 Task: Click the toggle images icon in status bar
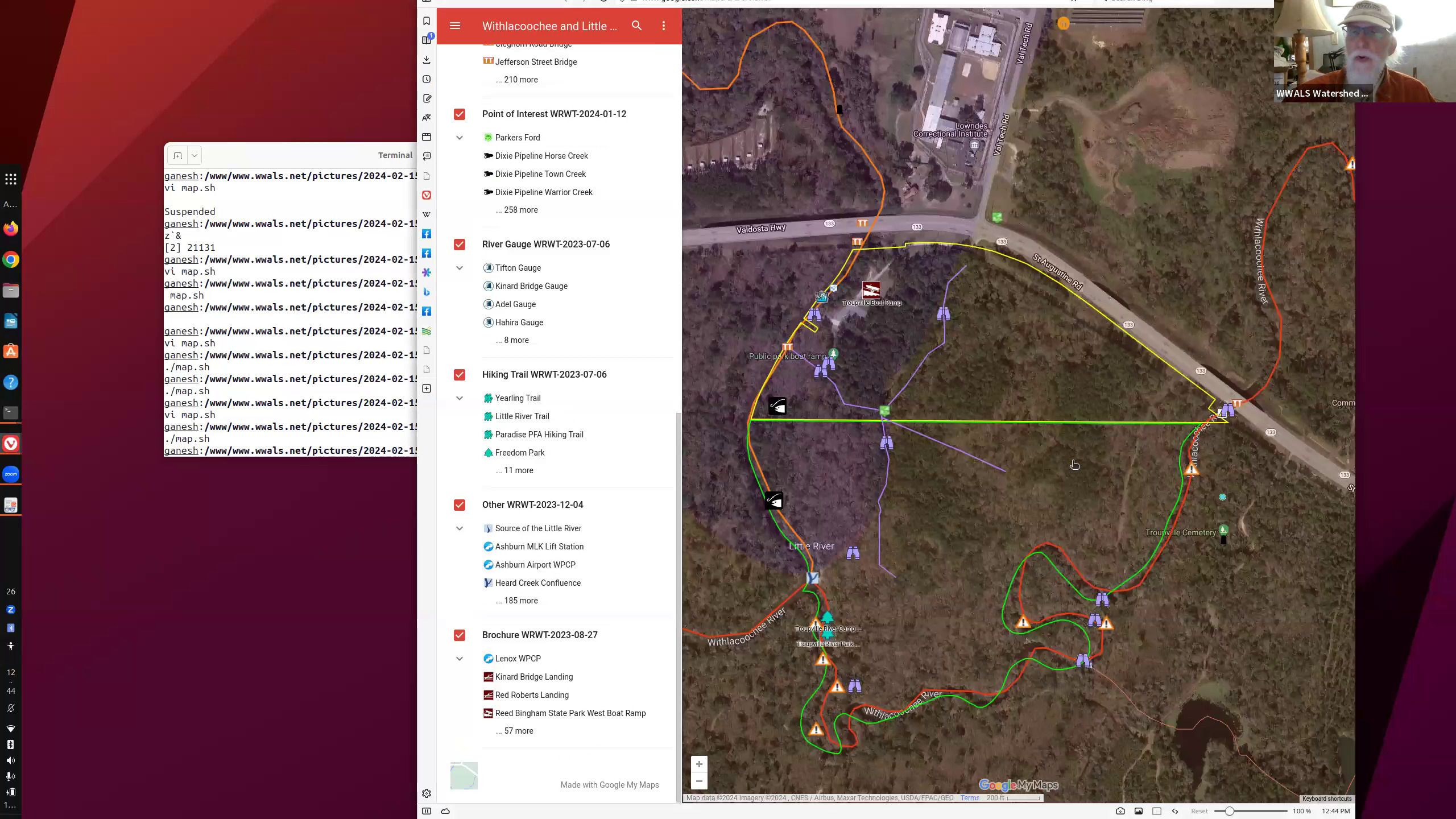coord(1138,811)
